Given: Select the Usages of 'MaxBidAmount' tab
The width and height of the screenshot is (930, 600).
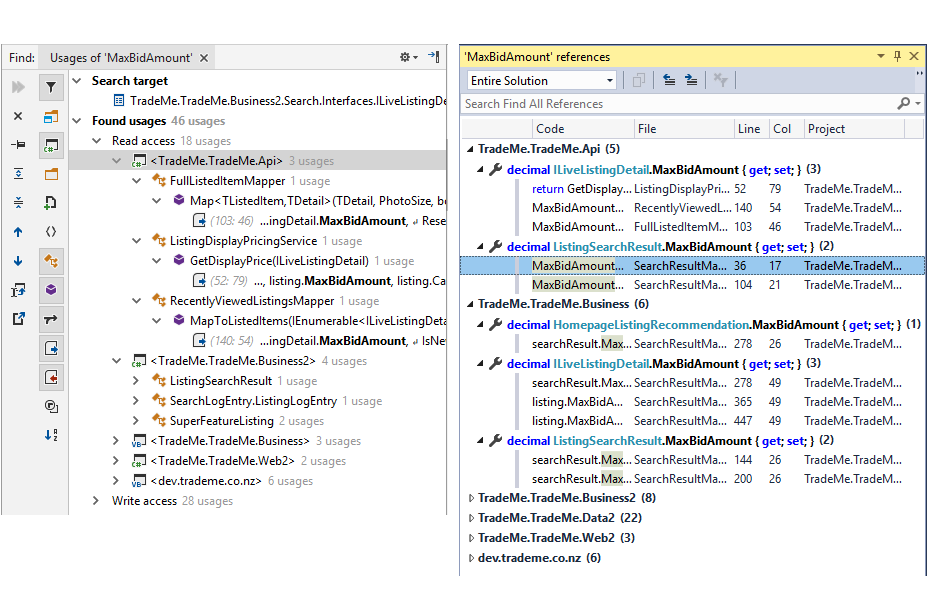Looking at the screenshot, I should 121,58.
